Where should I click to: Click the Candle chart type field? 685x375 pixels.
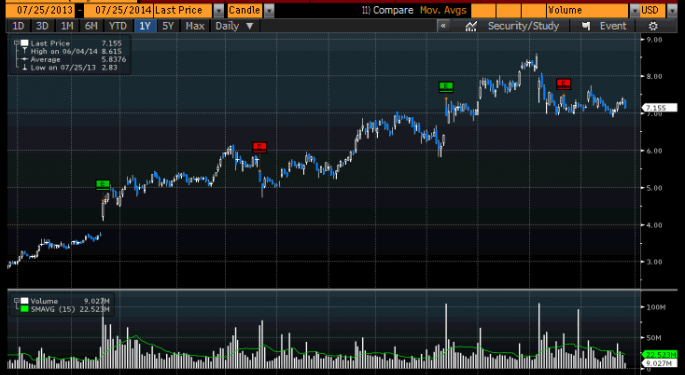(x=245, y=10)
